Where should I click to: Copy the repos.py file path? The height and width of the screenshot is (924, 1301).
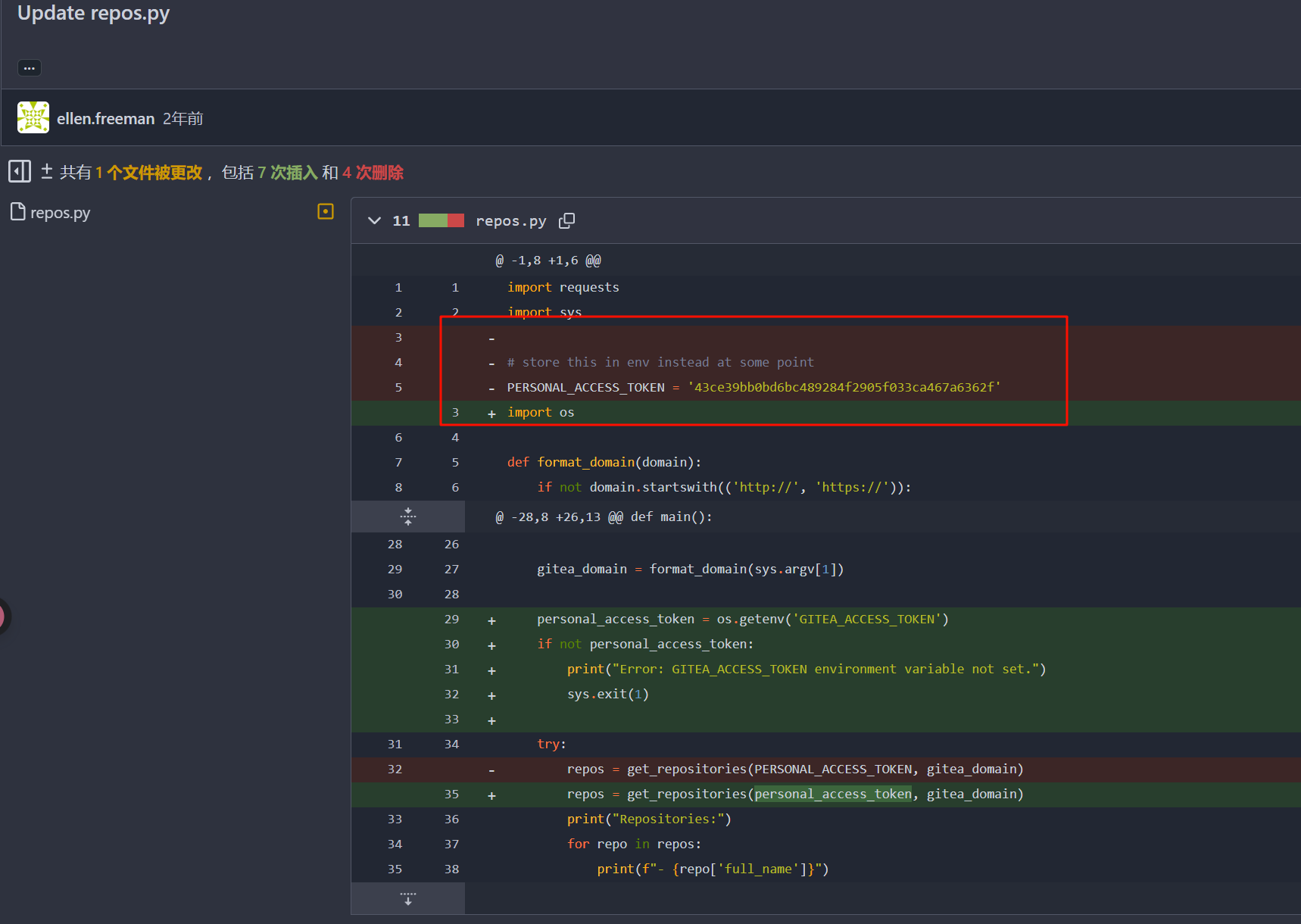pyautogui.click(x=566, y=220)
